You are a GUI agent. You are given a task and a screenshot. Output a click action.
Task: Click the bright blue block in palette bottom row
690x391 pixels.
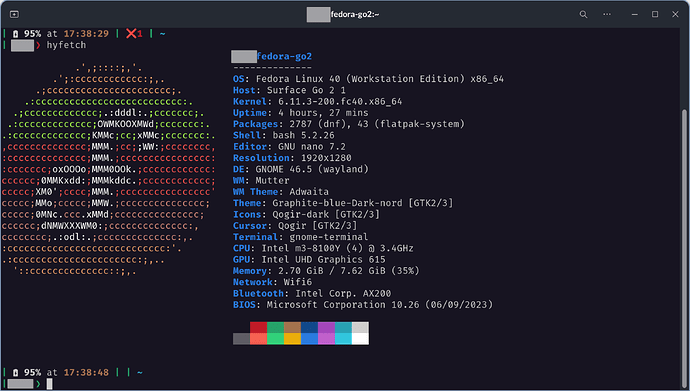click(309, 339)
